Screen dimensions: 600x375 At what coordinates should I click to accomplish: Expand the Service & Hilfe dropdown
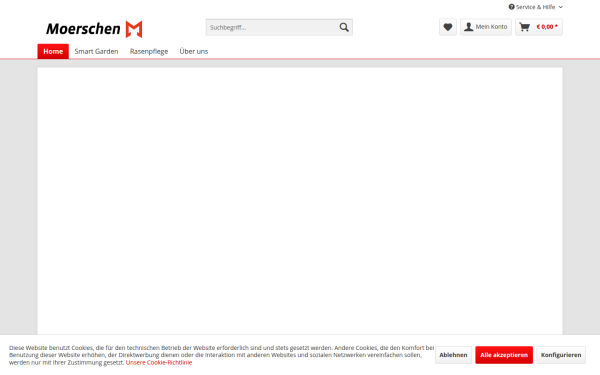535,7
